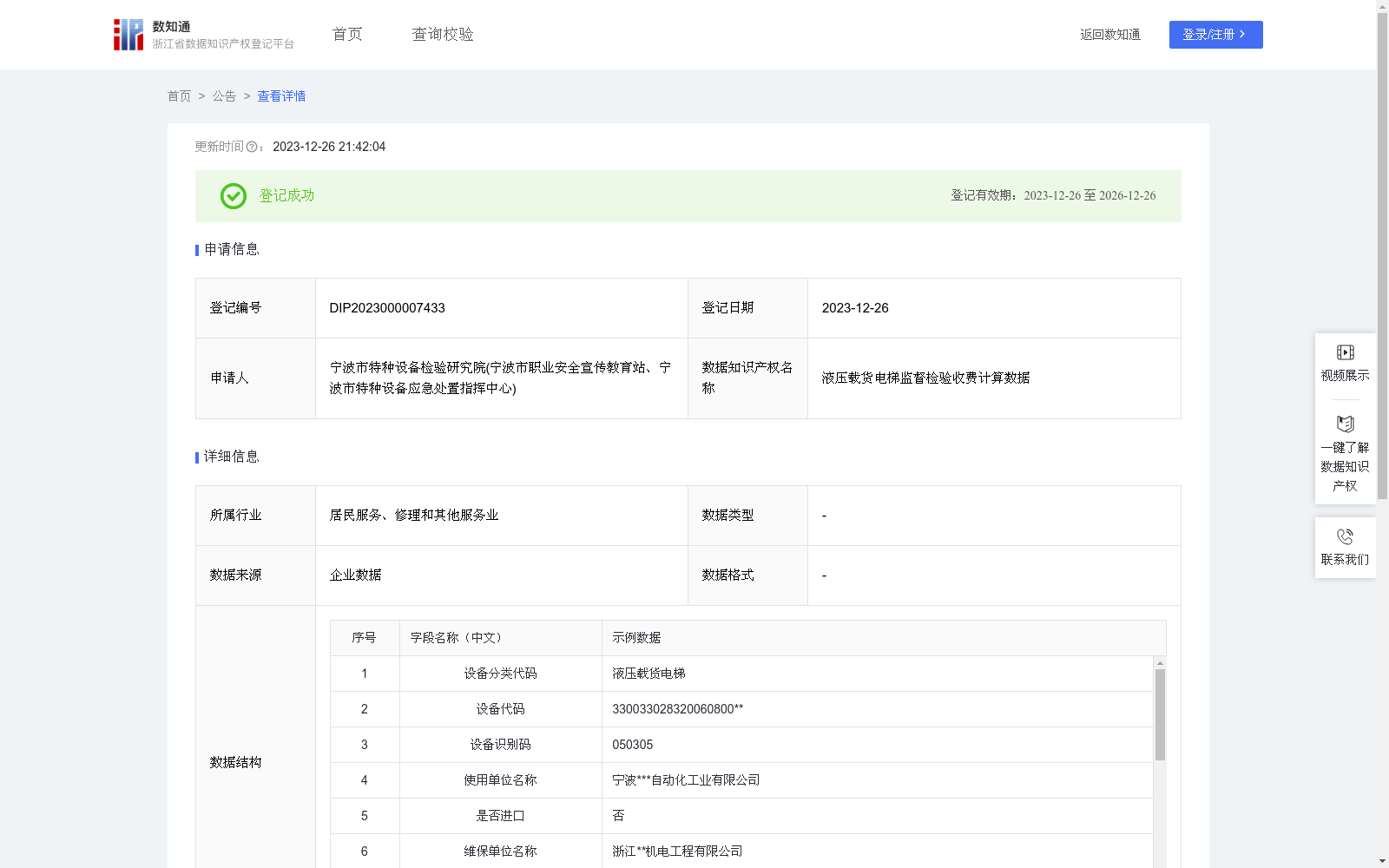
Task: Click the 查看详情 breadcrumb item
Action: click(x=281, y=96)
